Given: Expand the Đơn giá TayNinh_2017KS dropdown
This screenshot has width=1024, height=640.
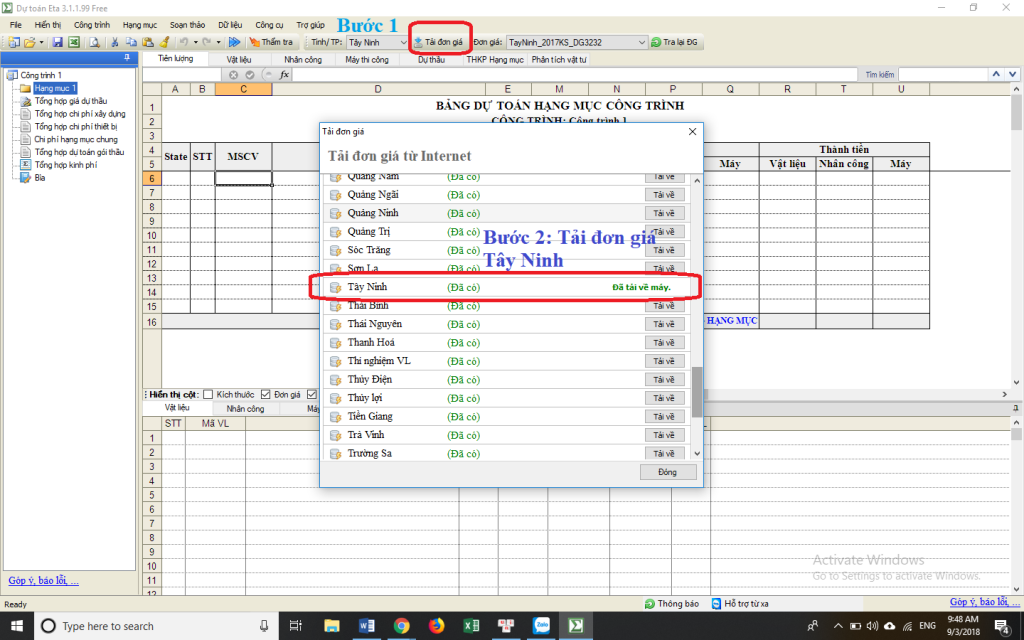Looking at the screenshot, I should [641, 43].
